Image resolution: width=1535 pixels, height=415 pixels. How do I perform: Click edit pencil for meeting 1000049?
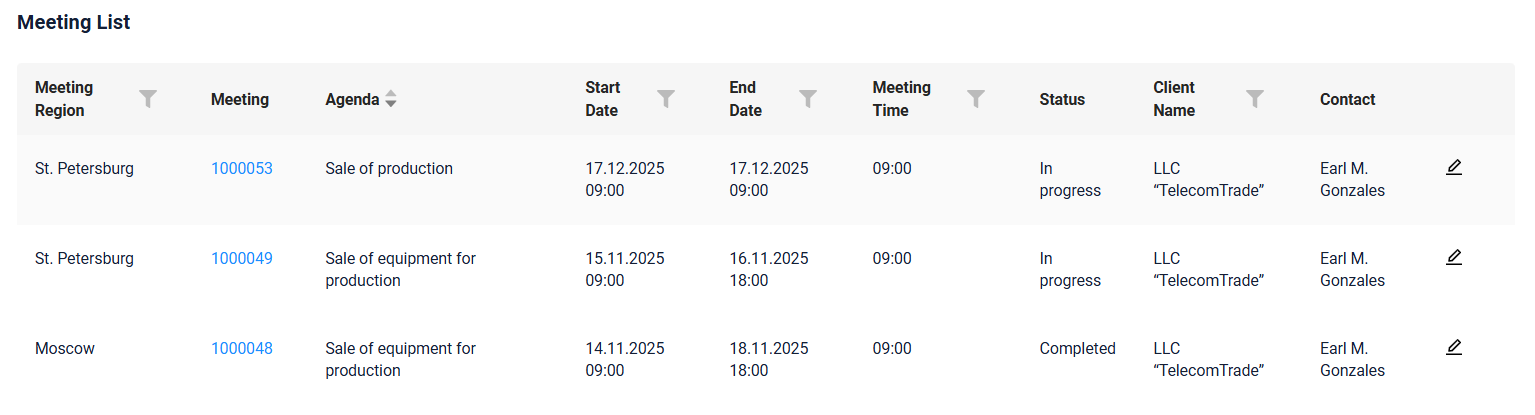click(x=1454, y=257)
